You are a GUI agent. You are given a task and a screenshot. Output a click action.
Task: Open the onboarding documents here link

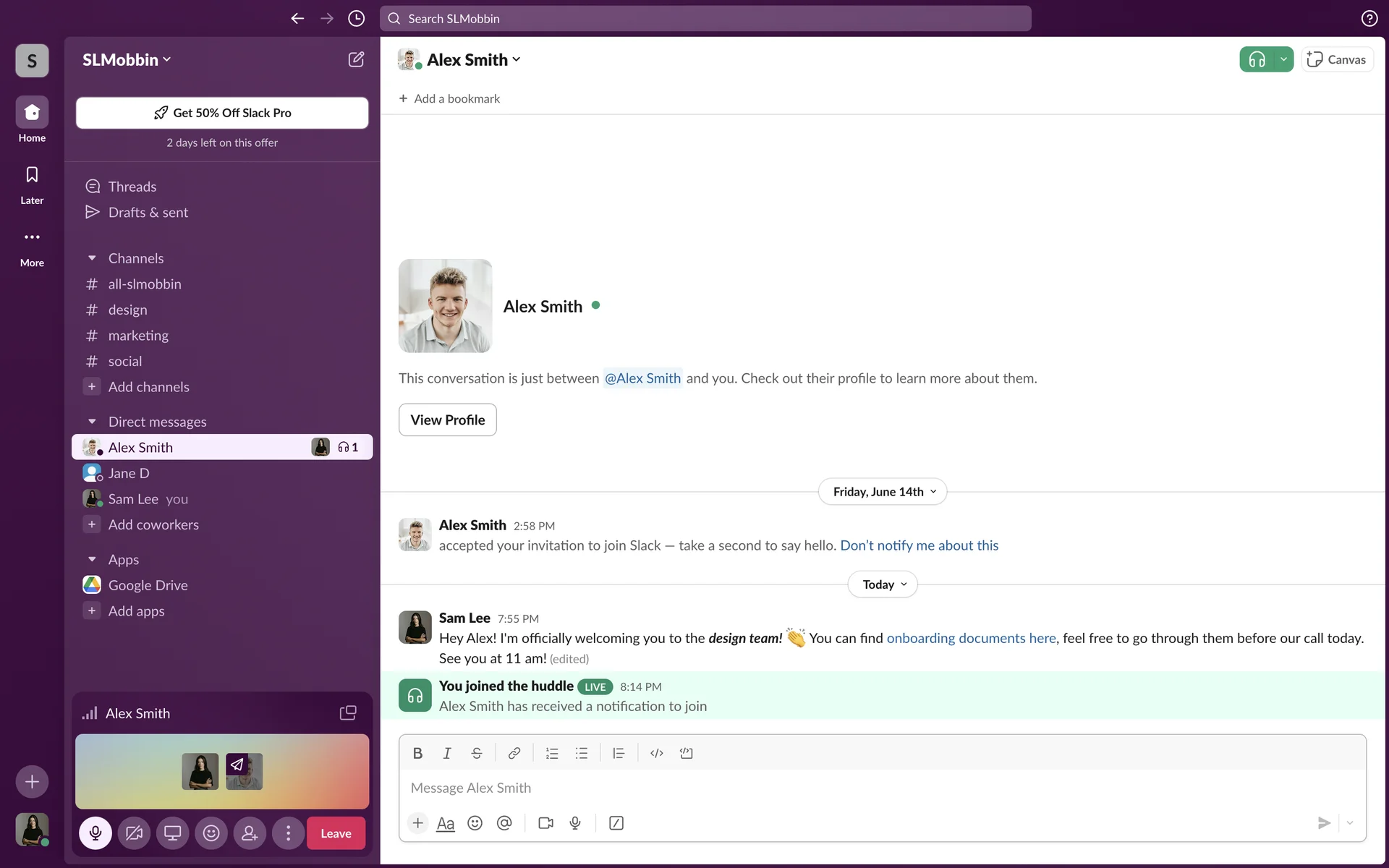[971, 638]
